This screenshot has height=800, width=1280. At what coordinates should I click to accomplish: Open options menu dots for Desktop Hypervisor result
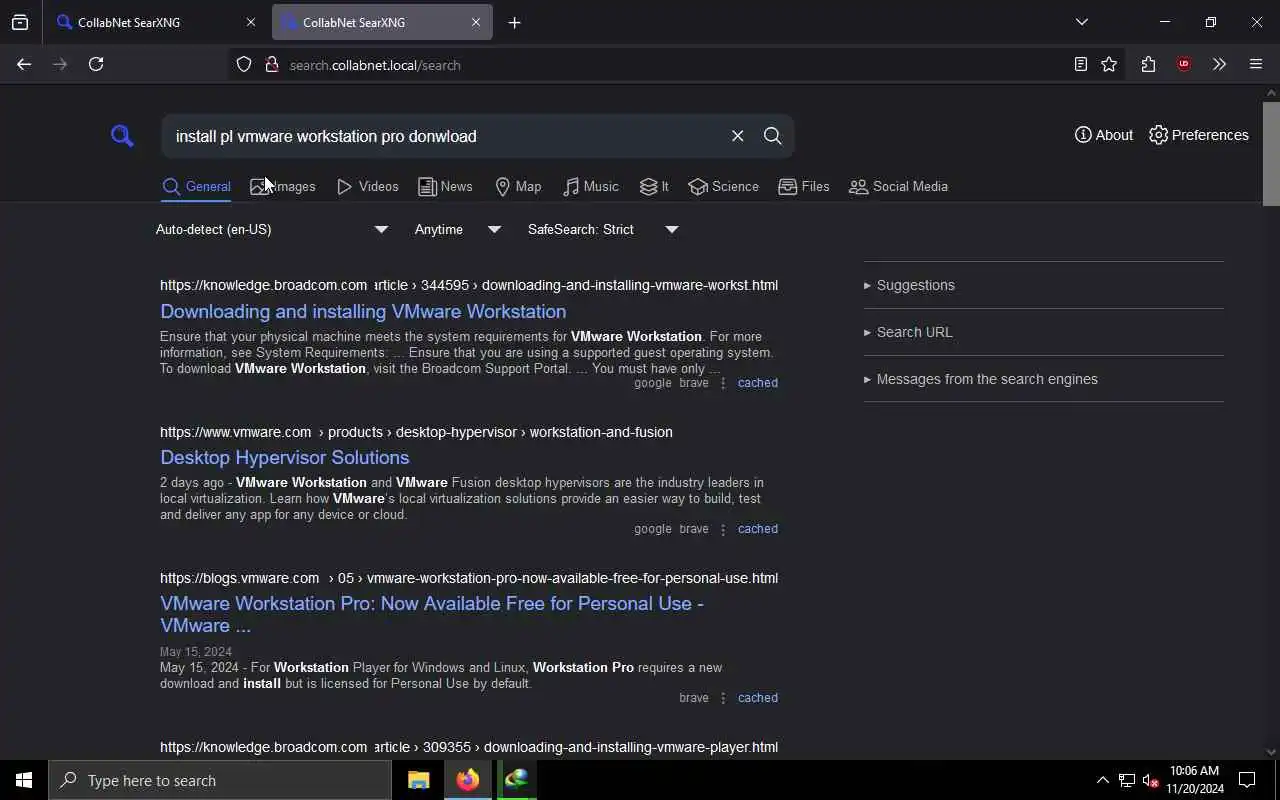pyautogui.click(x=723, y=529)
